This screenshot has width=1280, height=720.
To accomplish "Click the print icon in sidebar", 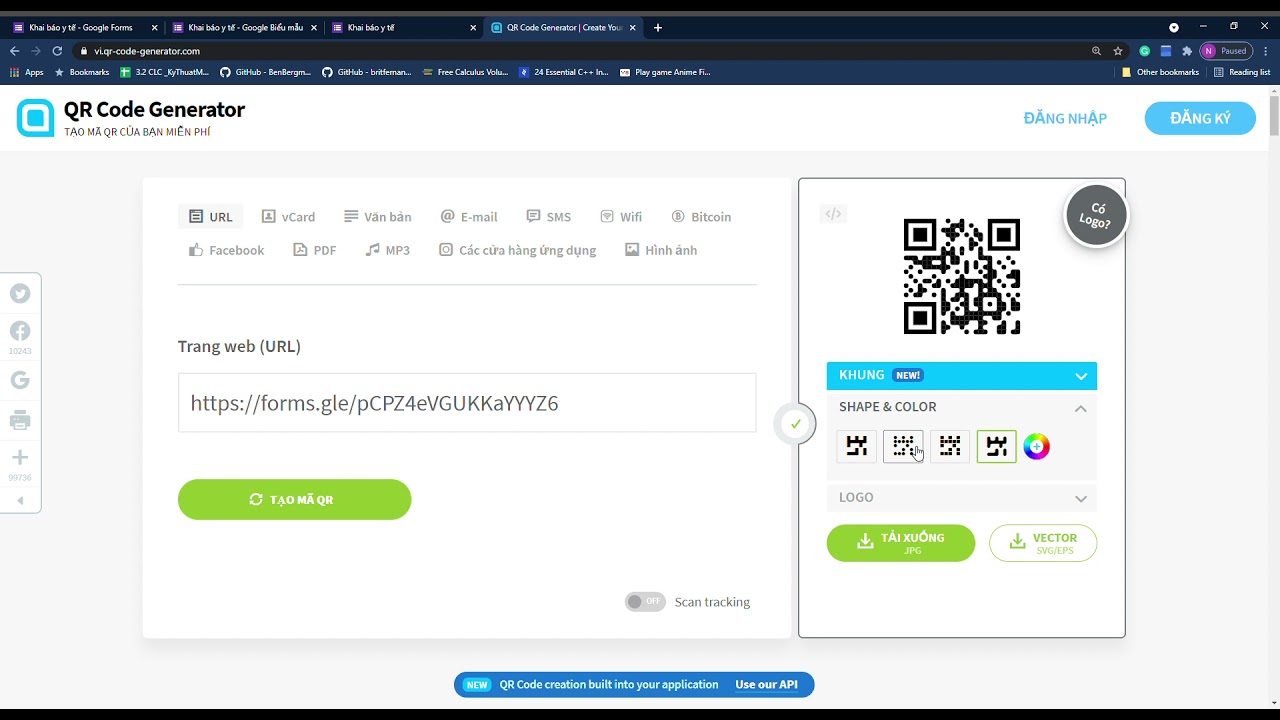I will [x=20, y=421].
